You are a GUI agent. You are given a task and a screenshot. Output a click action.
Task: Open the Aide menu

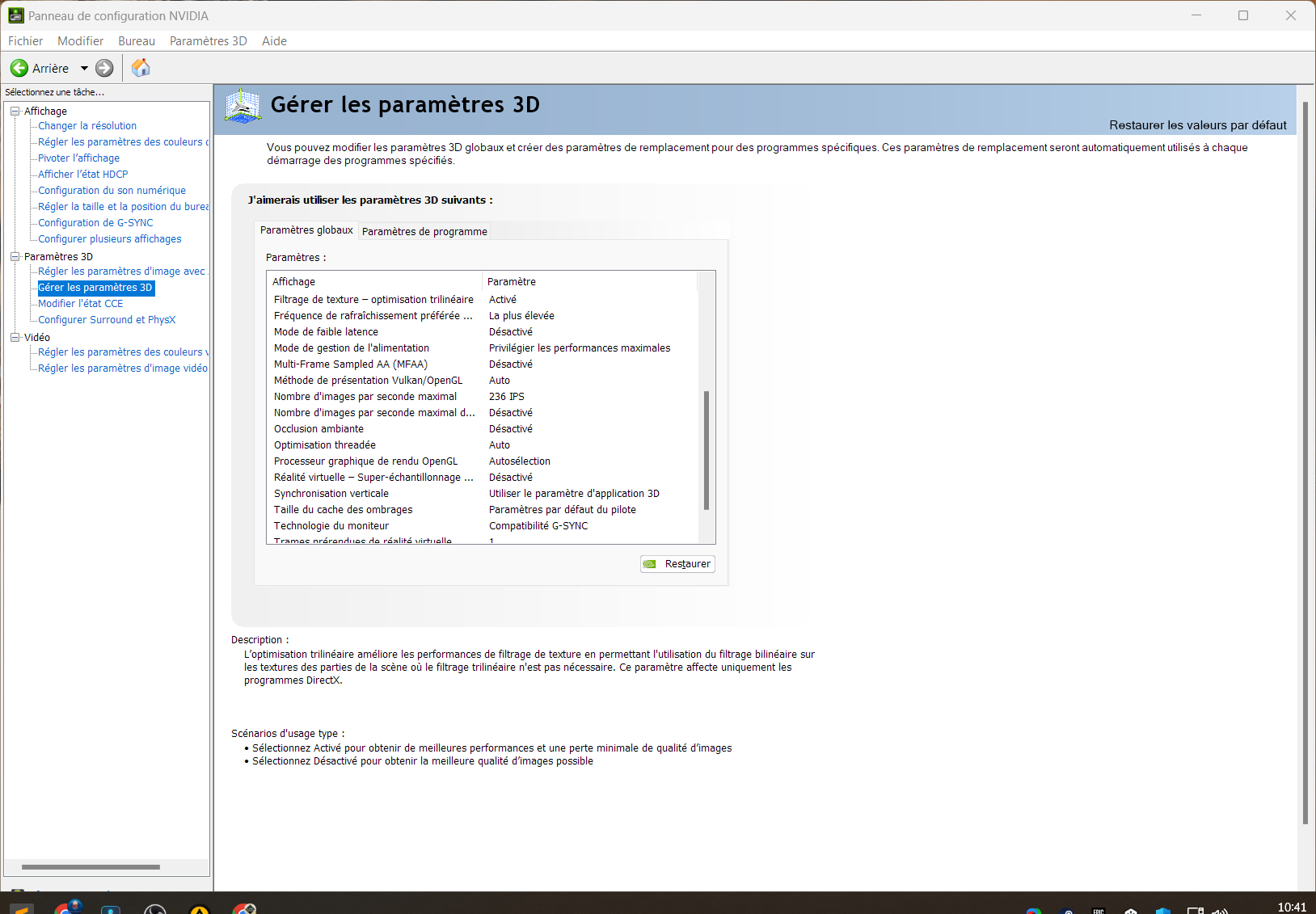[273, 40]
